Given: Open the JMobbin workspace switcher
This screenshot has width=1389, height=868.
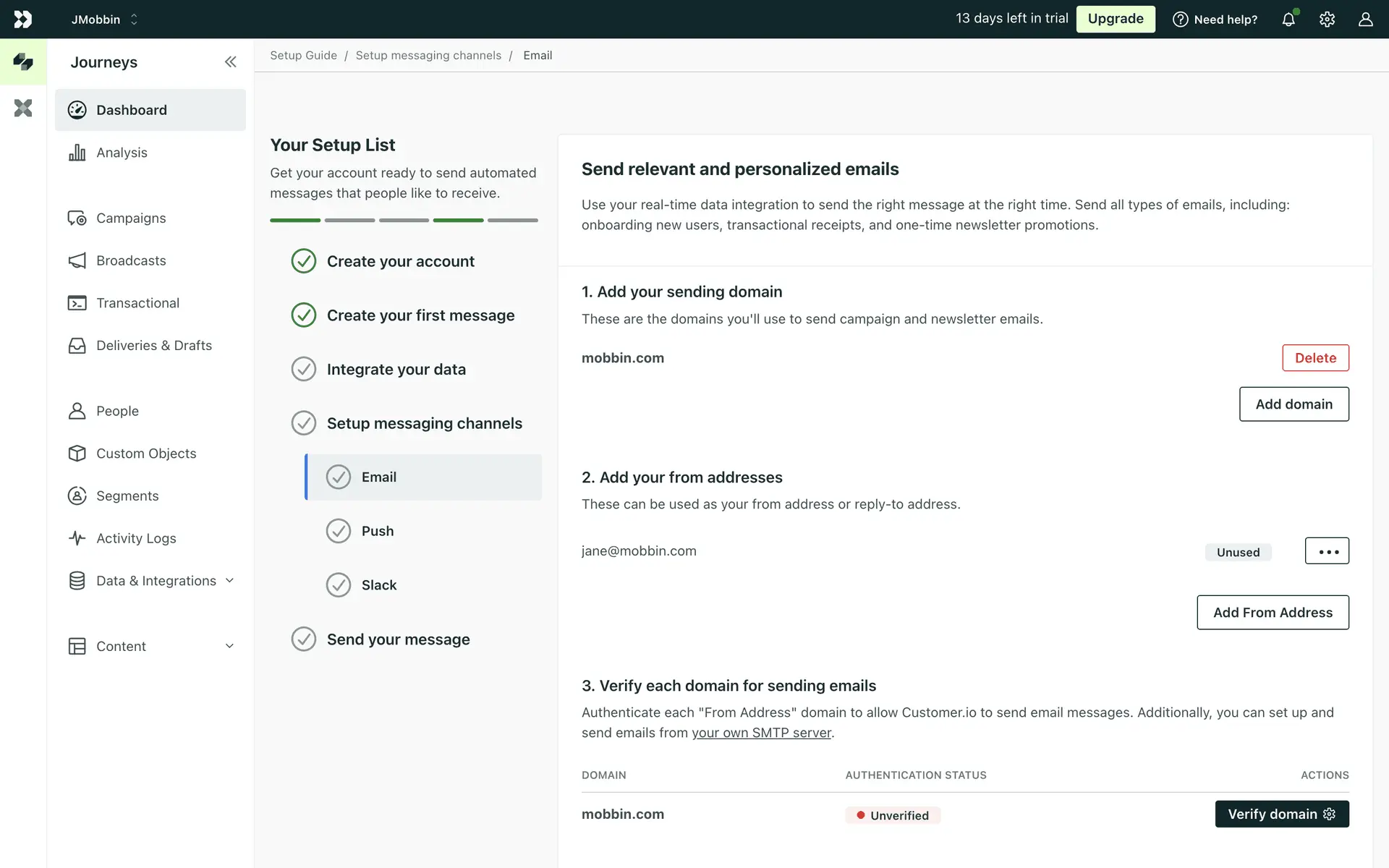Looking at the screenshot, I should (x=104, y=20).
